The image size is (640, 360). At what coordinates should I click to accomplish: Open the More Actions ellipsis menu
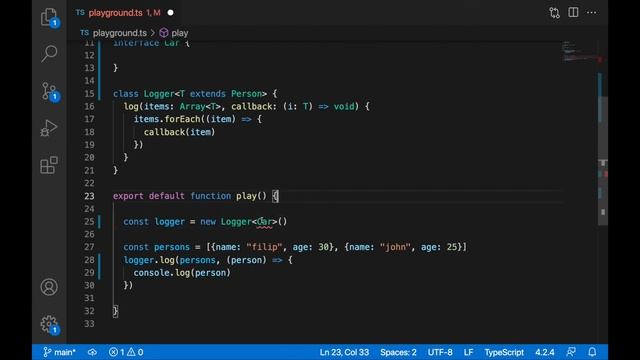point(591,13)
